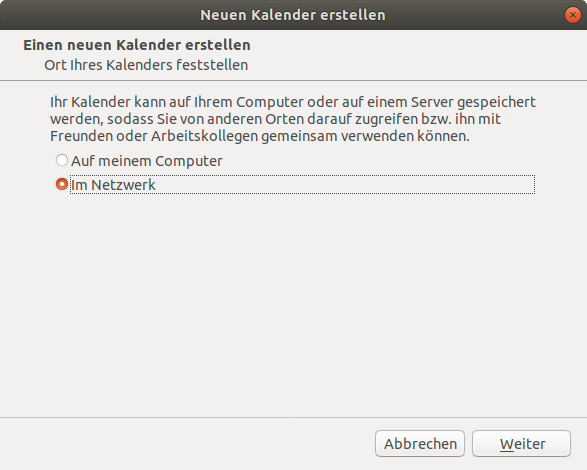
Task: Click the word "Server" in the description text
Action: click(x=432, y=102)
